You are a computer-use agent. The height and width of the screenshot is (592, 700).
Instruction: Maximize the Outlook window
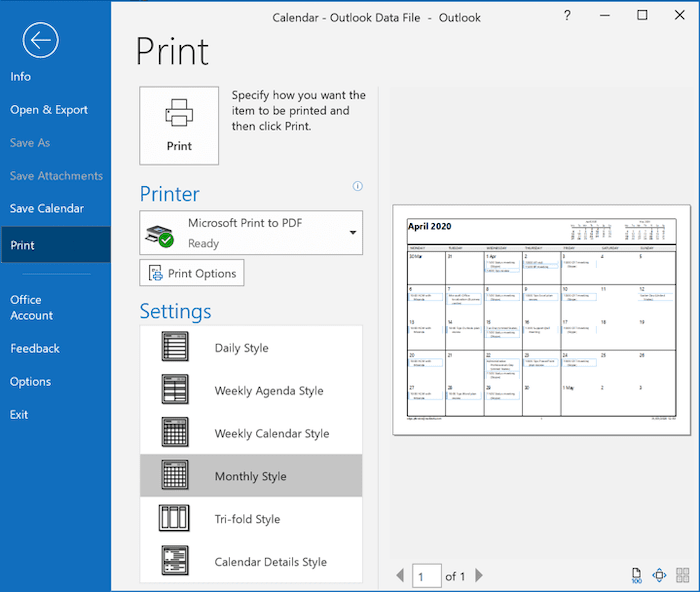click(x=642, y=16)
